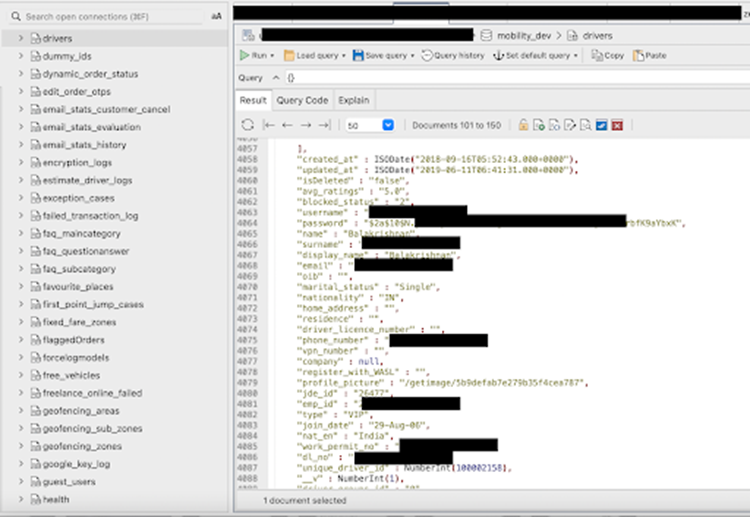
Task: Switch to the Query Code tab
Action: [x=302, y=101]
